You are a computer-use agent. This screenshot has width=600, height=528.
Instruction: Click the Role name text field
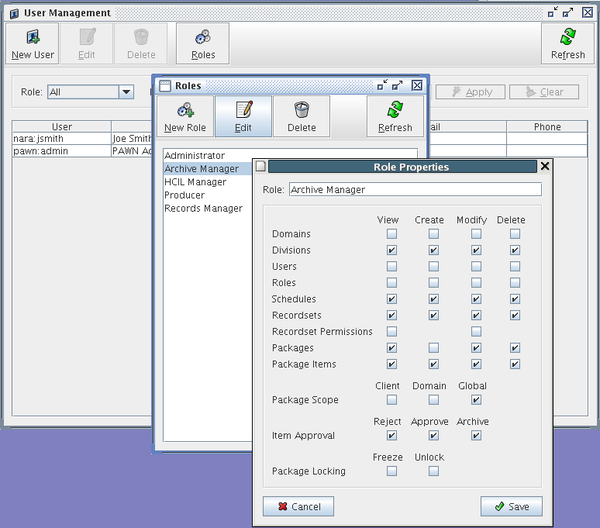click(414, 189)
